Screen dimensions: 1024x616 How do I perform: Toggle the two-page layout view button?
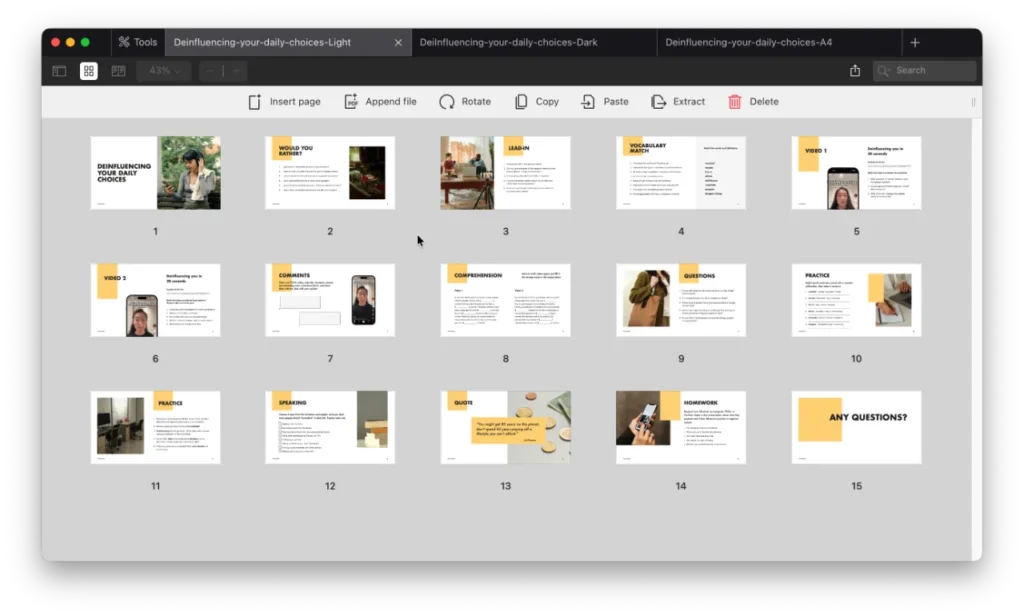[118, 71]
